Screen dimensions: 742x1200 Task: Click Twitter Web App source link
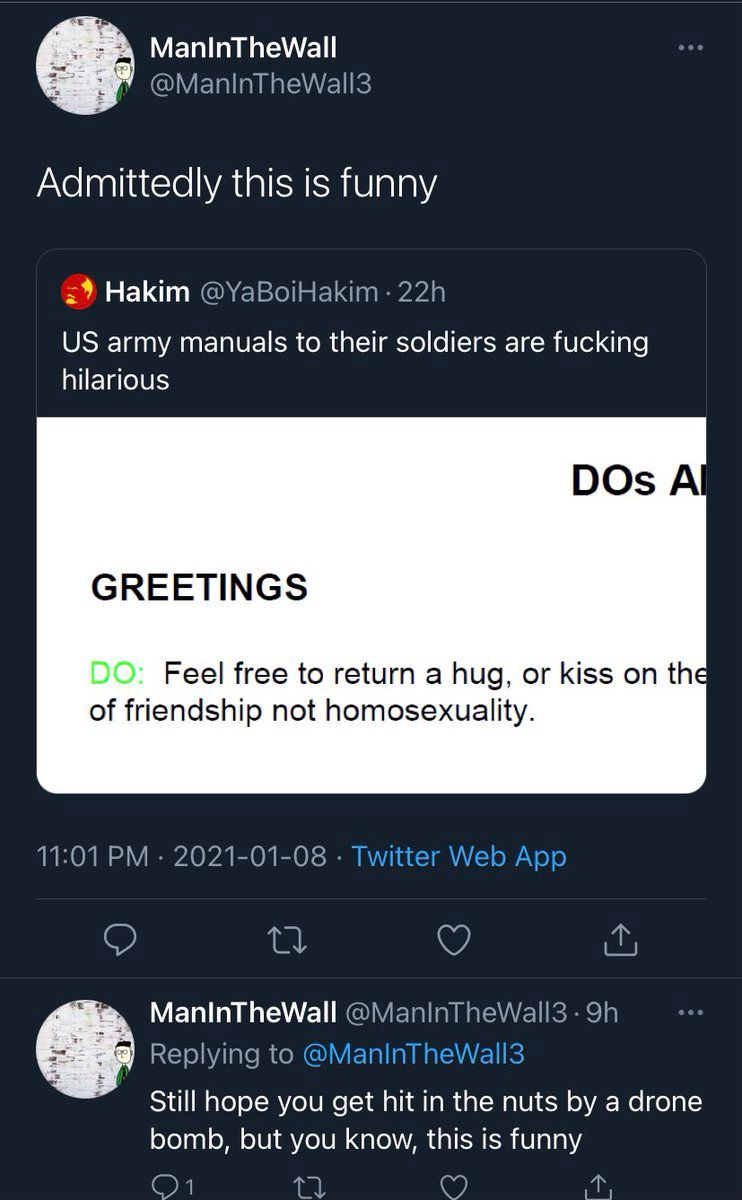pyautogui.click(x=459, y=856)
